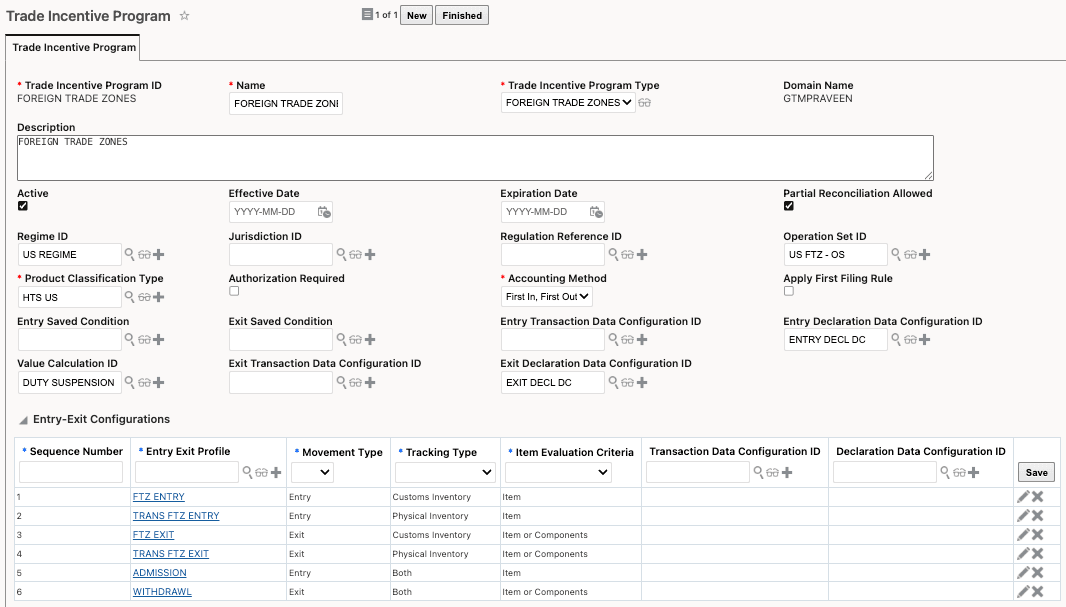This screenshot has width=1066, height=607.
Task: Open the ADMISSION profile link
Action: pyautogui.click(x=159, y=573)
